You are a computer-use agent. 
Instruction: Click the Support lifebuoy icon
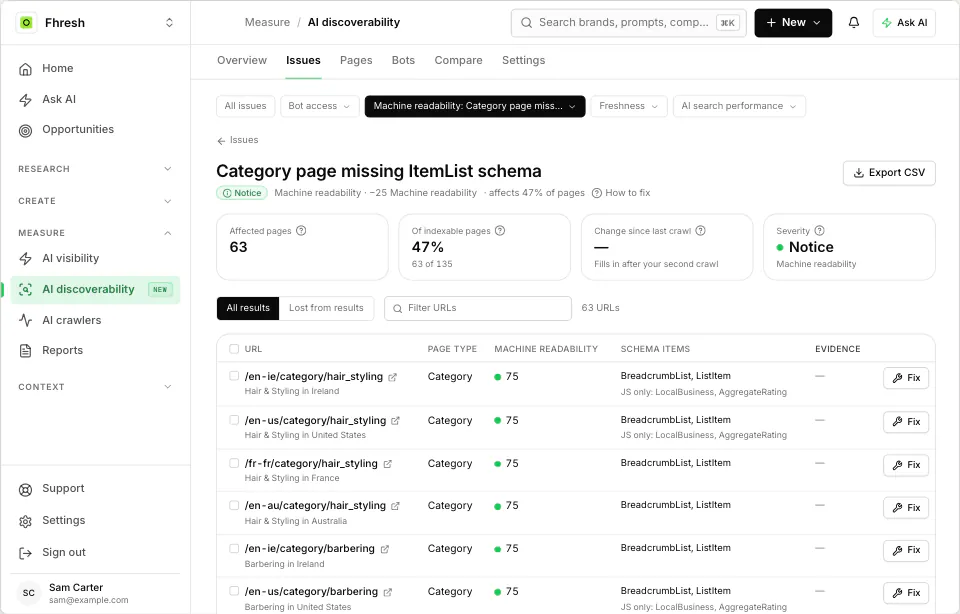[25, 490]
